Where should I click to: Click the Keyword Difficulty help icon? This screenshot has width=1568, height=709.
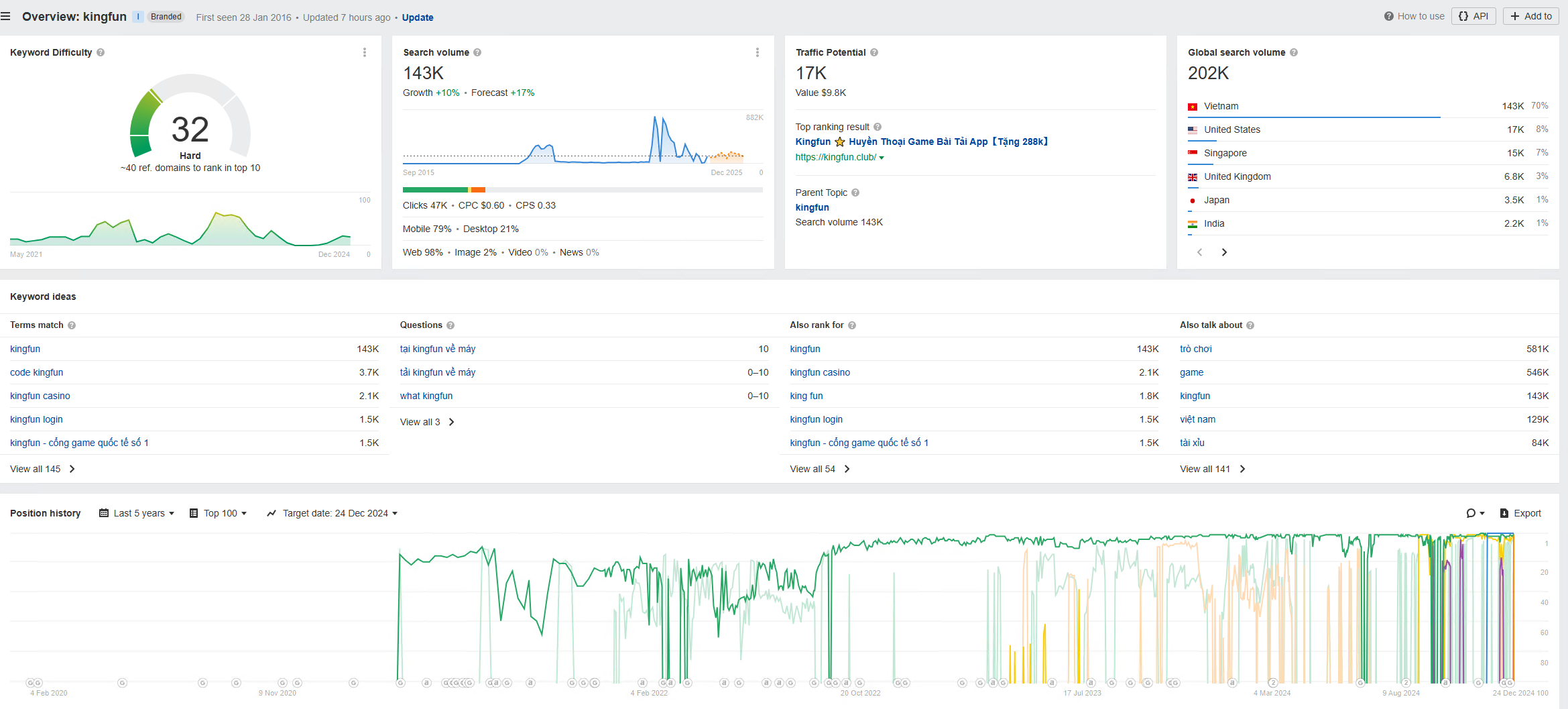101,52
